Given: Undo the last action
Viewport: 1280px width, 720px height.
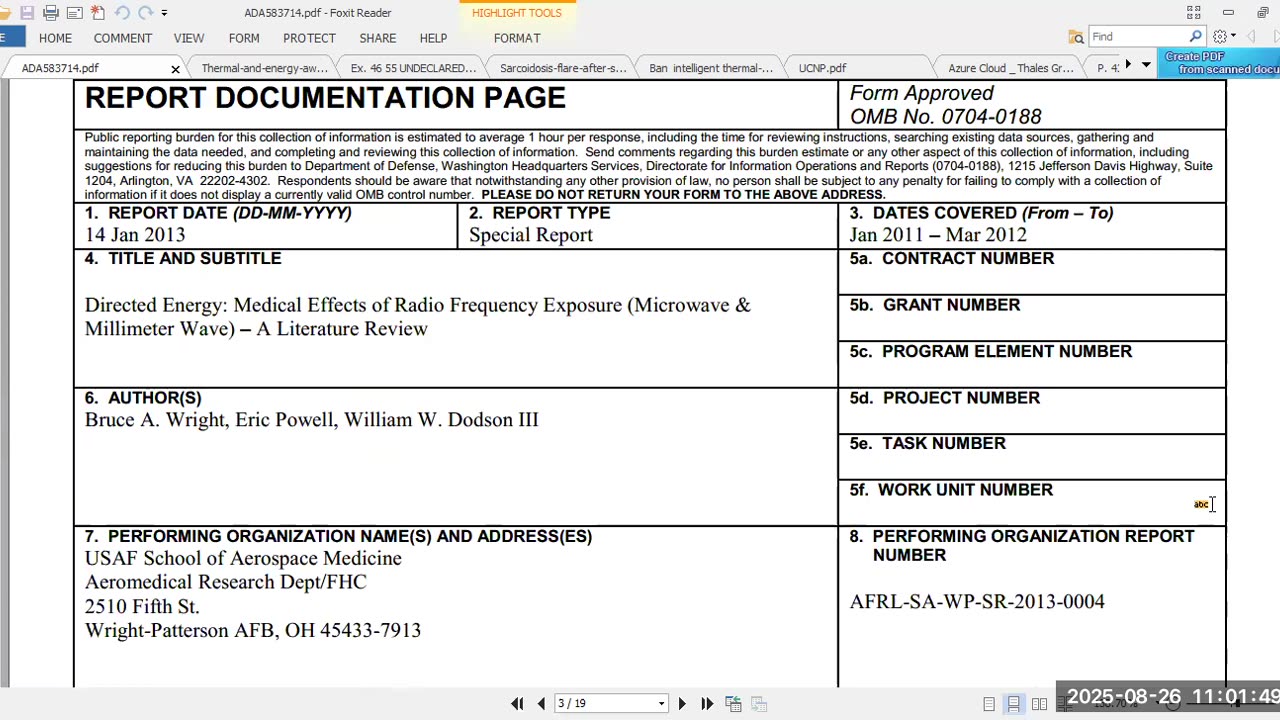Looking at the screenshot, I should pyautogui.click(x=122, y=13).
